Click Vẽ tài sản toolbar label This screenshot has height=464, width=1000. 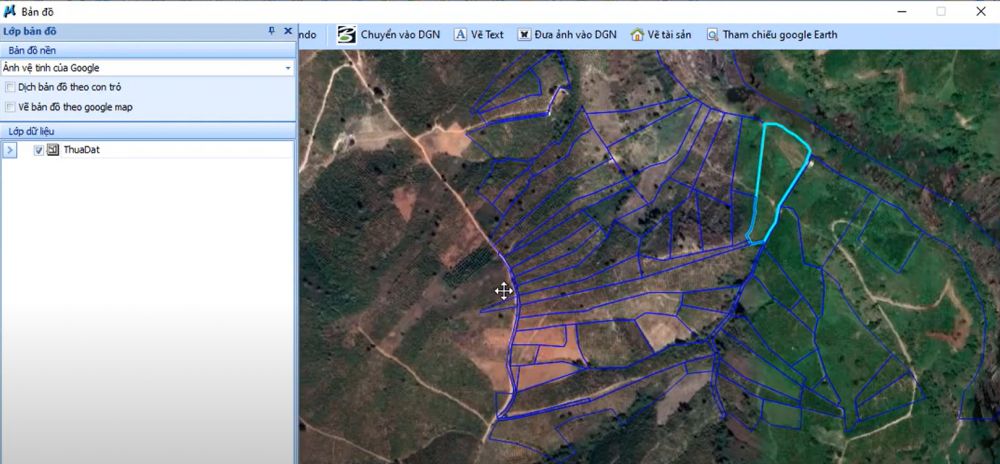pos(669,34)
